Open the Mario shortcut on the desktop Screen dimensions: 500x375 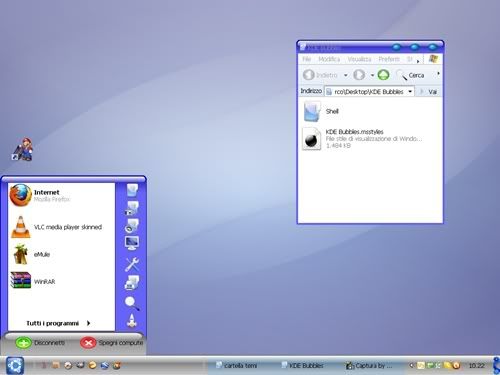tap(23, 149)
